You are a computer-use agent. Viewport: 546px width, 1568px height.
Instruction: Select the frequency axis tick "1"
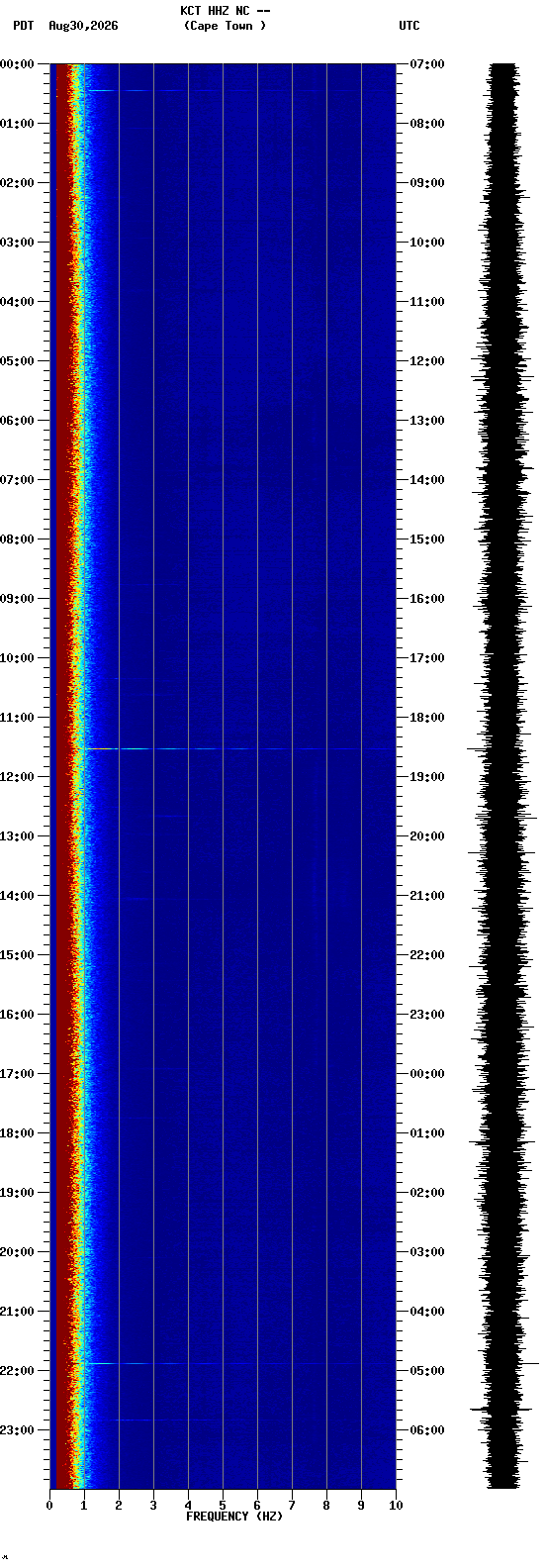click(x=84, y=1506)
